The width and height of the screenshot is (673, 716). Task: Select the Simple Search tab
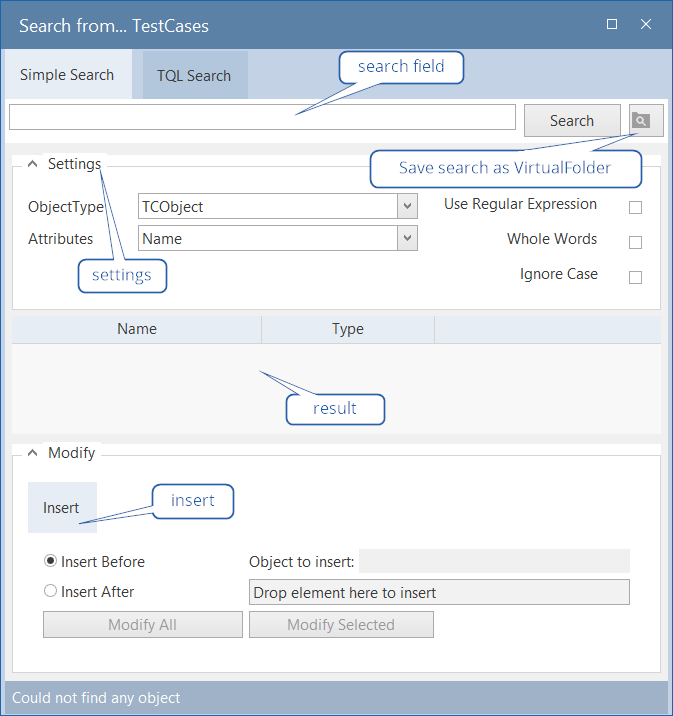tap(67, 75)
